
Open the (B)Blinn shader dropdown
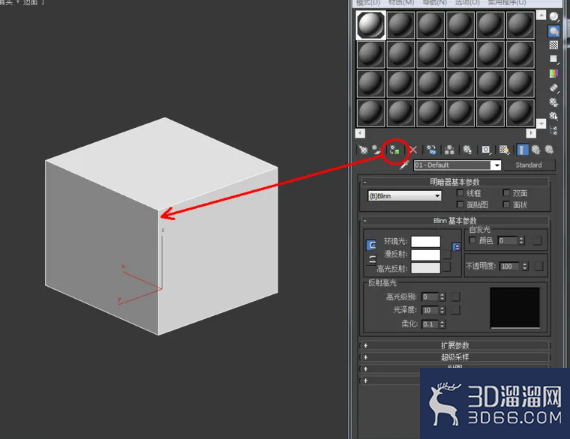[x=405, y=196]
